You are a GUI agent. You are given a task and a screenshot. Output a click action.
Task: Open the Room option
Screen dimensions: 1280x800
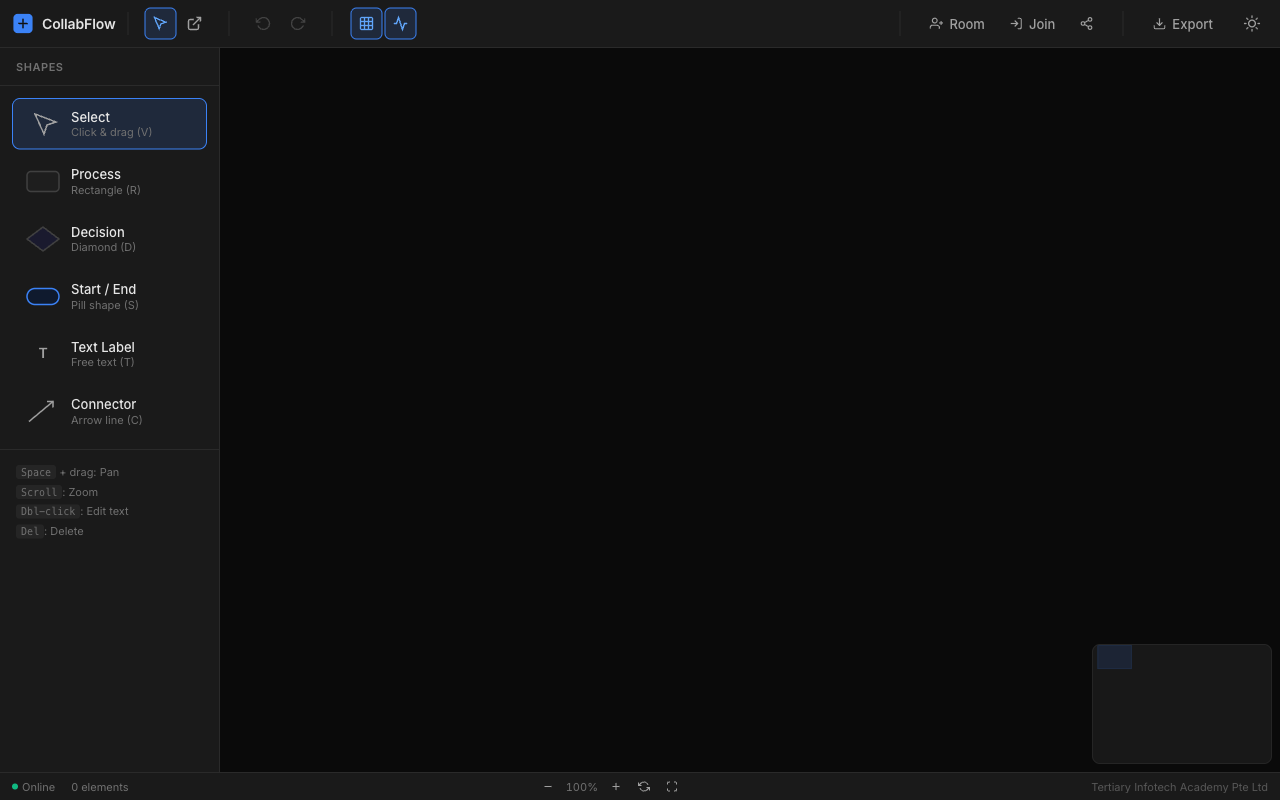[957, 24]
